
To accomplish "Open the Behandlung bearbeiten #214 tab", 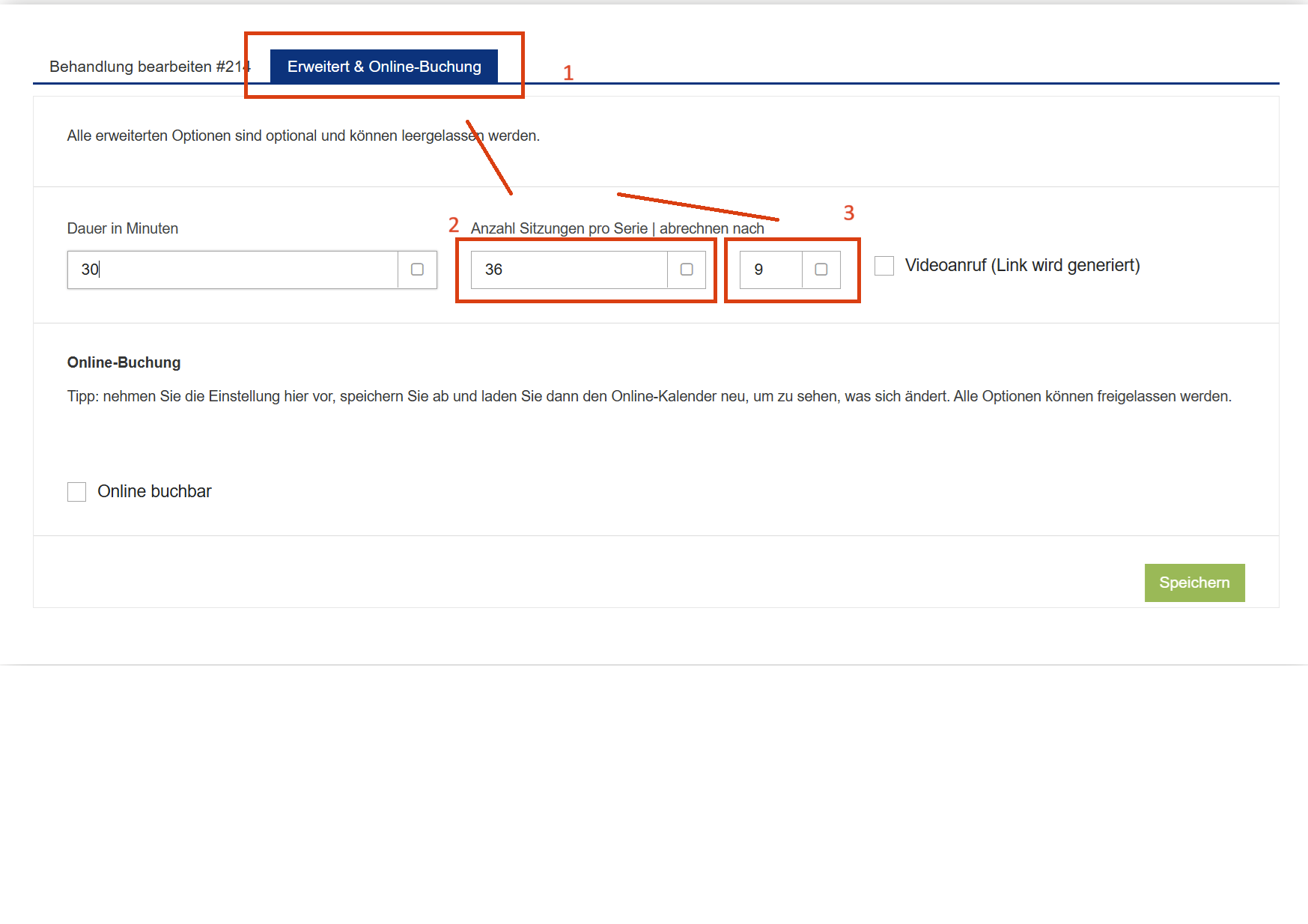I will 150,67.
